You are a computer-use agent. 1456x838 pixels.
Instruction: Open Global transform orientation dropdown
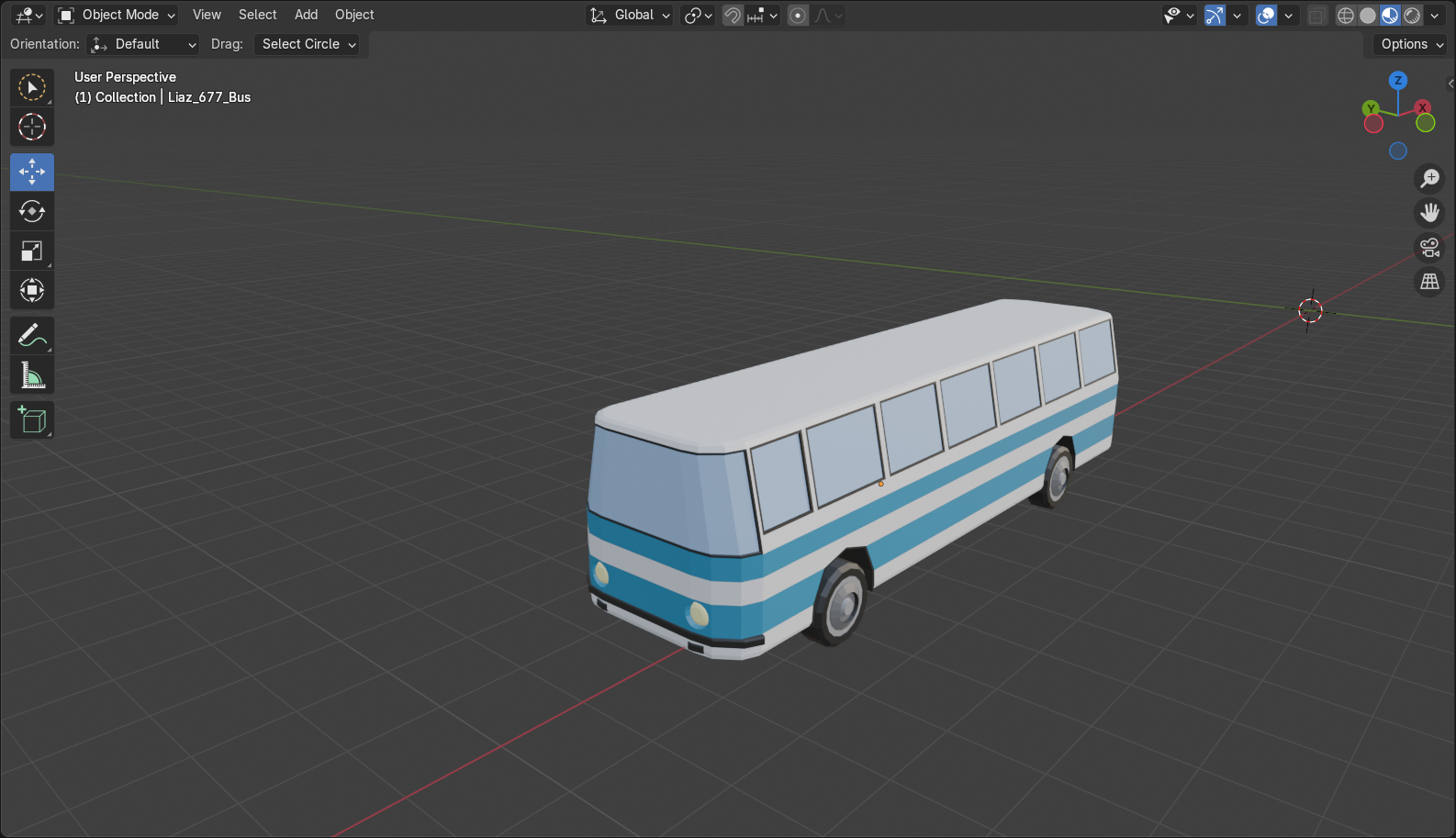click(630, 16)
